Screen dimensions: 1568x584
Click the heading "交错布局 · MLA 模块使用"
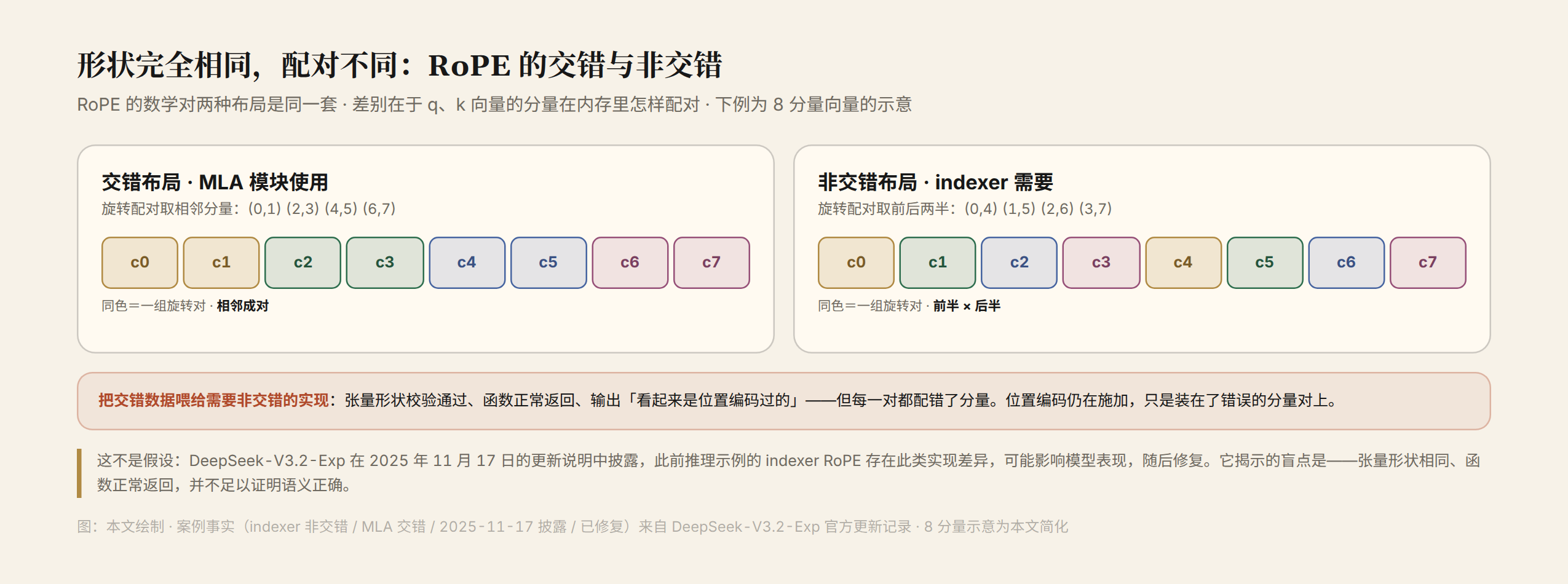tap(215, 183)
